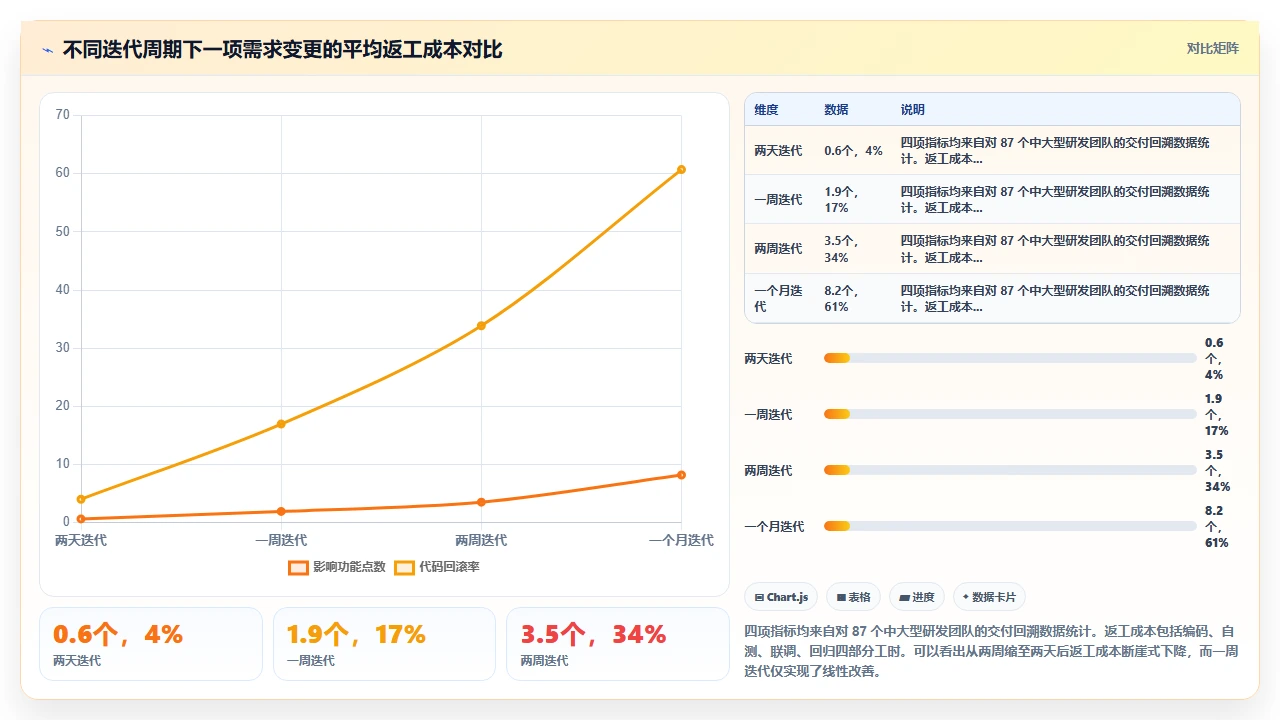Click the 一个月迭代 x-axis label on chart
Image resolution: width=1280 pixels, height=720 pixels.
pos(681,540)
